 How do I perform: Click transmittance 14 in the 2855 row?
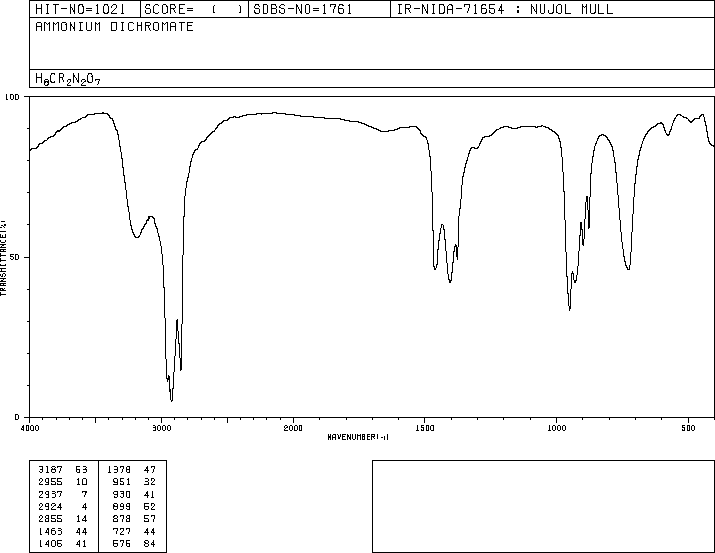[x=81, y=519]
